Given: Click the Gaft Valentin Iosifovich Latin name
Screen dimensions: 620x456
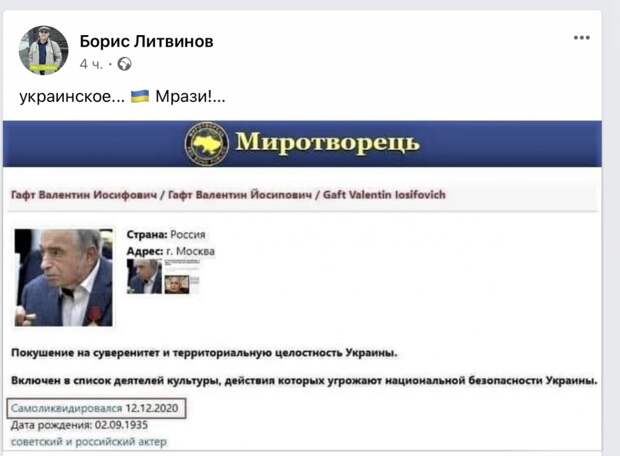Looking at the screenshot, I should [x=384, y=195].
